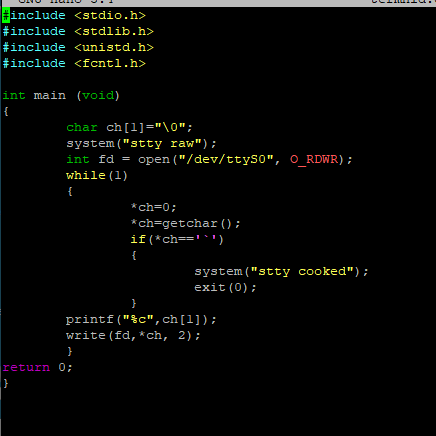
Task: Click the line '#include <fcntl.h>'
Action: coord(74,63)
